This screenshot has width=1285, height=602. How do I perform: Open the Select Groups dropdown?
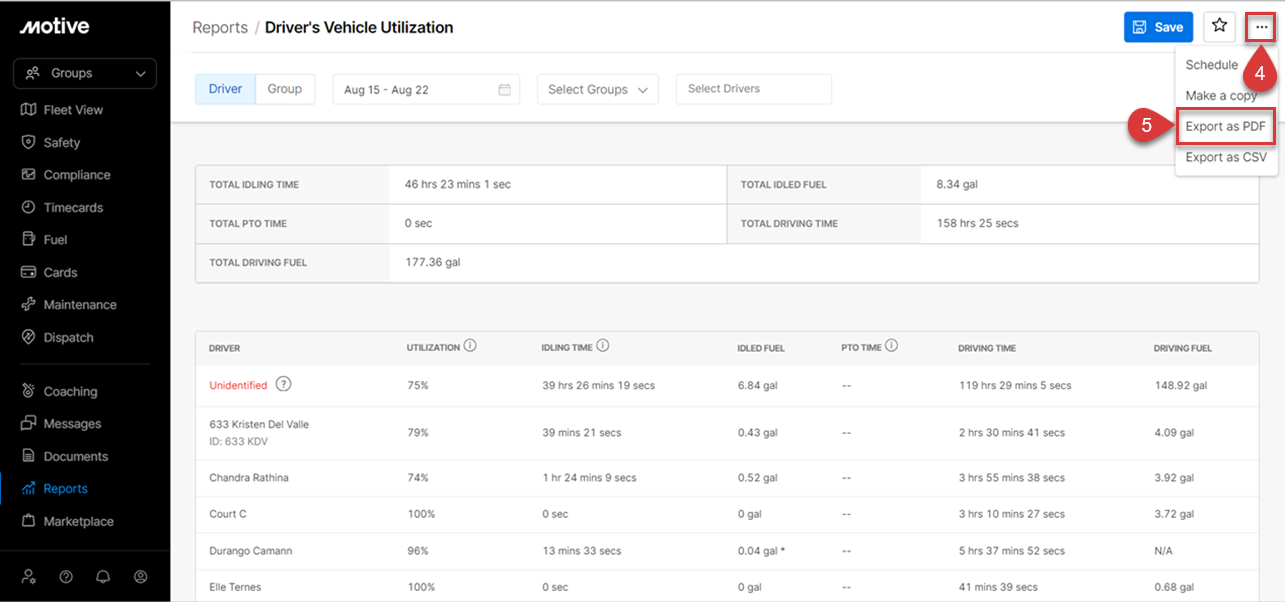point(598,89)
